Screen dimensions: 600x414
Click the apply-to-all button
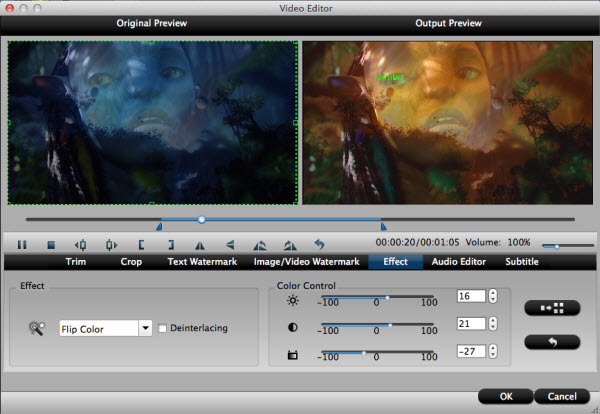(552, 308)
